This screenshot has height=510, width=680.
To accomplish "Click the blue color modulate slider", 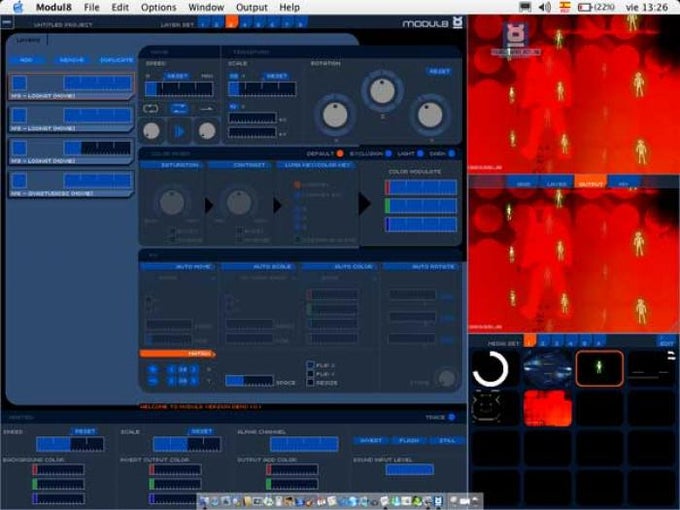I will [421, 225].
